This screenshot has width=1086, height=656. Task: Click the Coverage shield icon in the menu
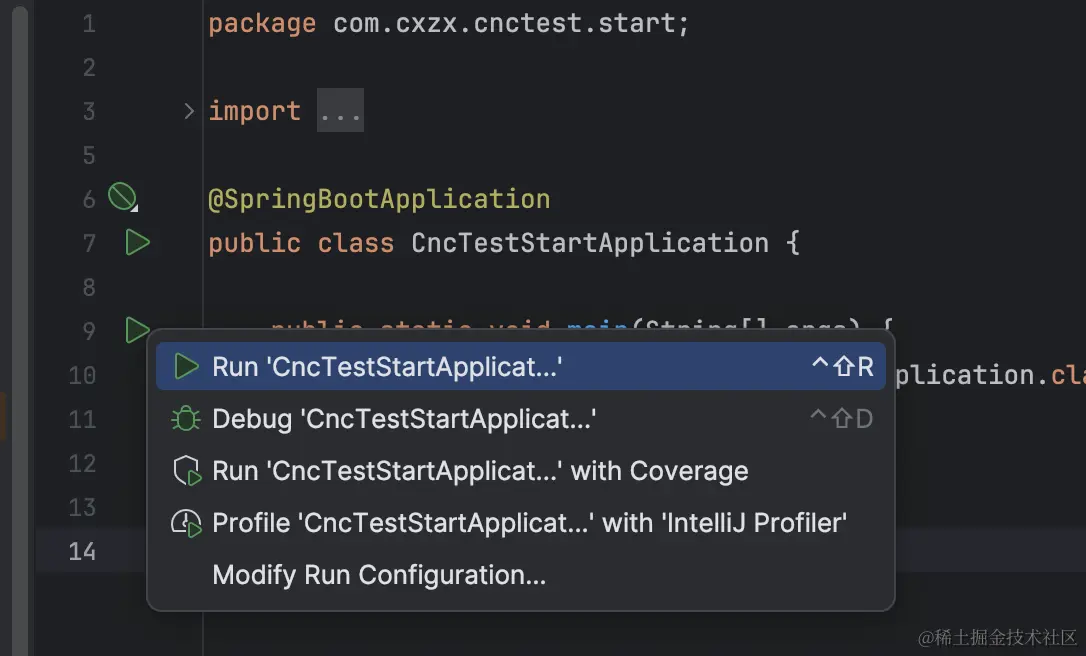coord(187,471)
